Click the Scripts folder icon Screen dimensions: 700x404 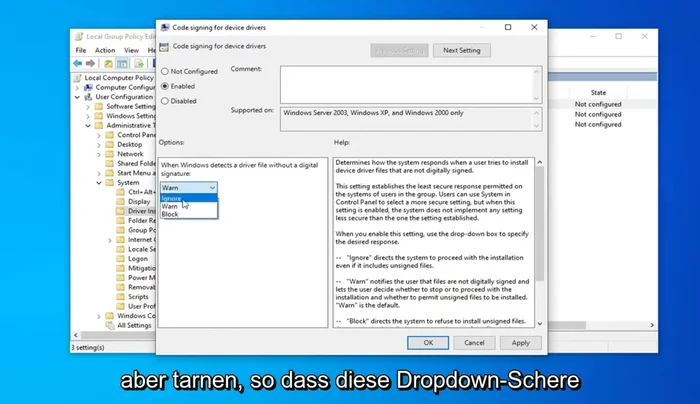(x=121, y=296)
